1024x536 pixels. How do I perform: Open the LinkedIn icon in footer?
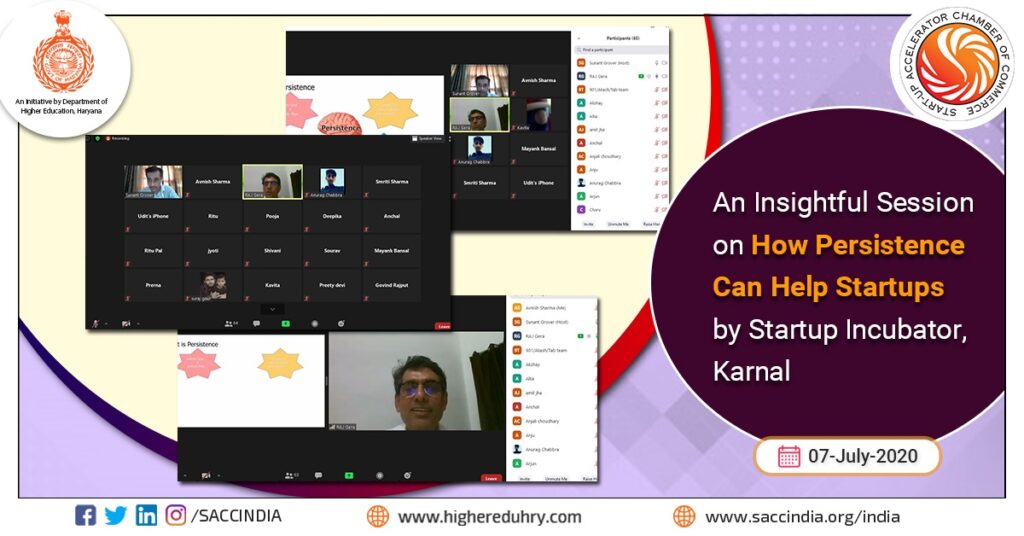(146, 516)
